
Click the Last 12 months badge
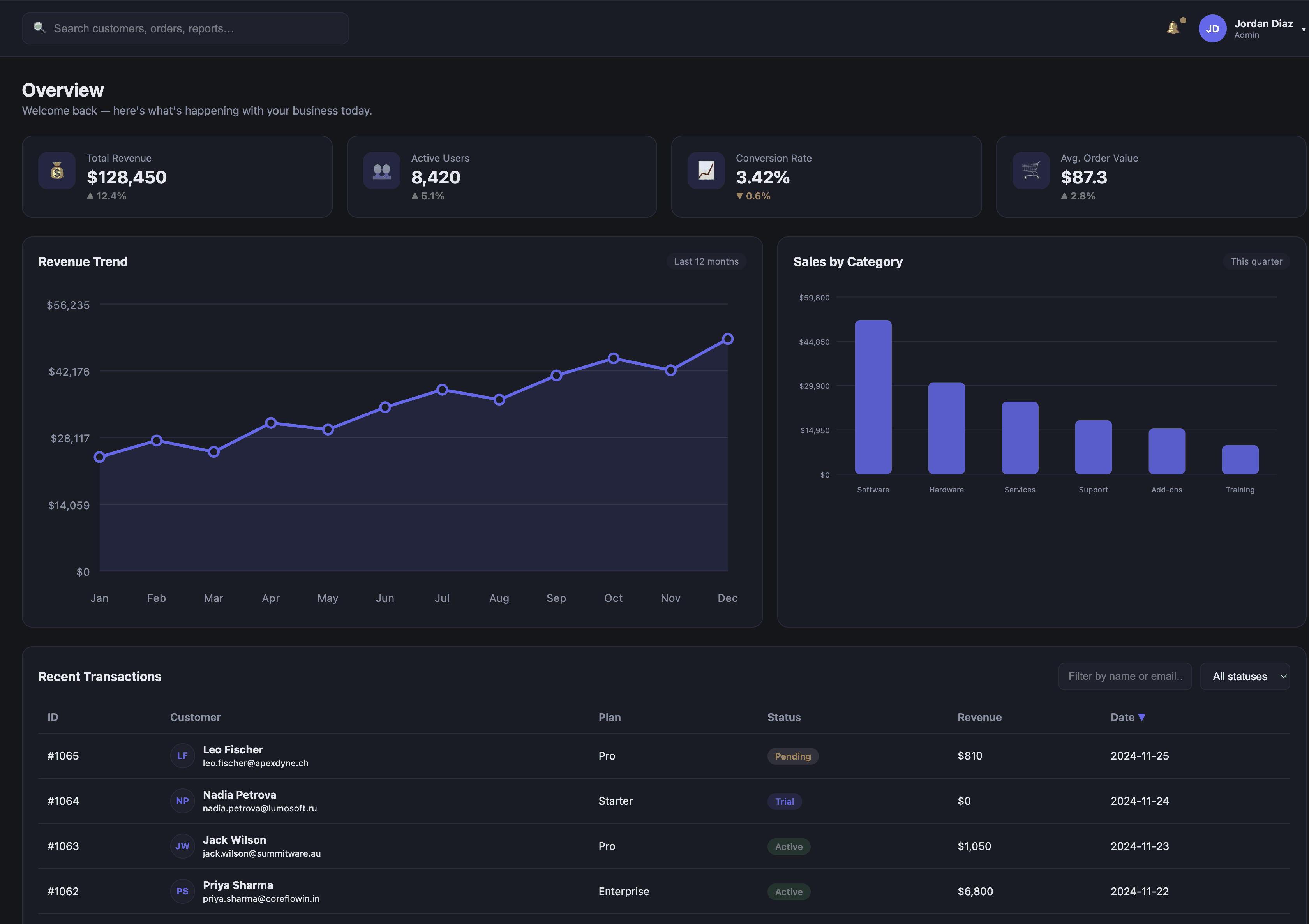tap(706, 261)
